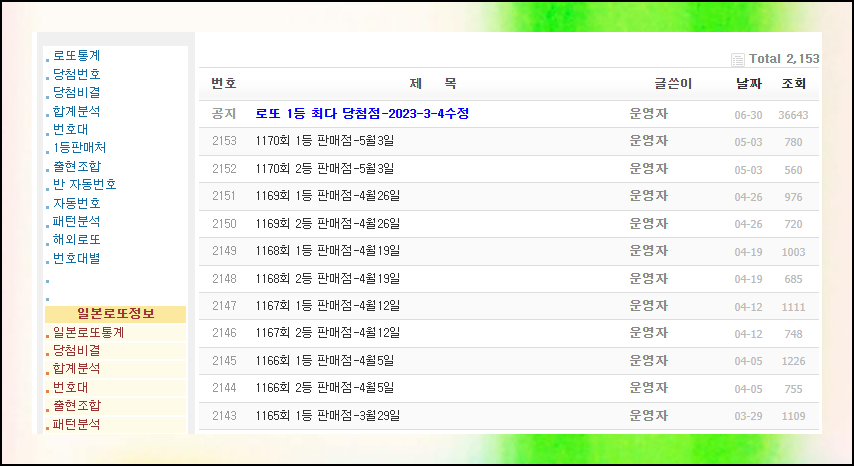
Task: Click the 조회 column header
Action: pyautogui.click(x=794, y=84)
